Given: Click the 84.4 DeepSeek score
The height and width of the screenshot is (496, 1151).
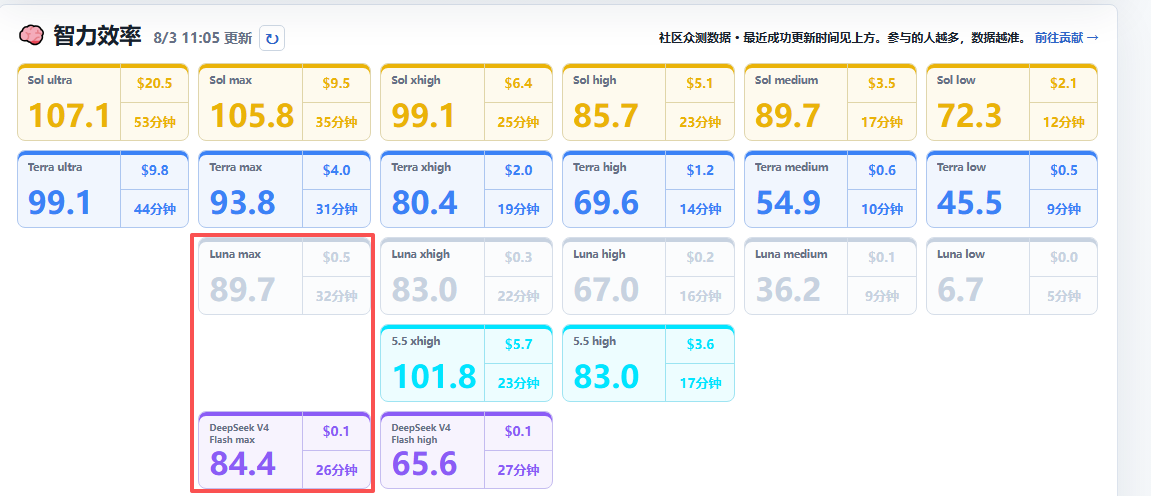Looking at the screenshot, I should (x=243, y=463).
